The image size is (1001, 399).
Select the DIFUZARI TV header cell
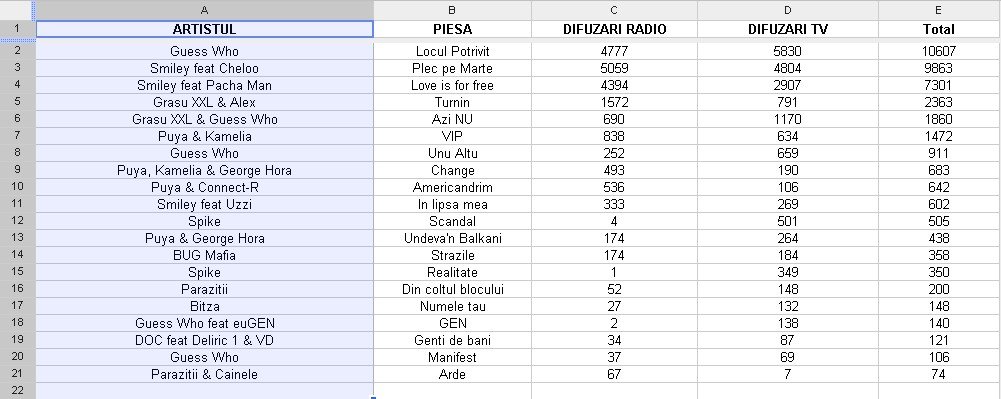click(788, 29)
